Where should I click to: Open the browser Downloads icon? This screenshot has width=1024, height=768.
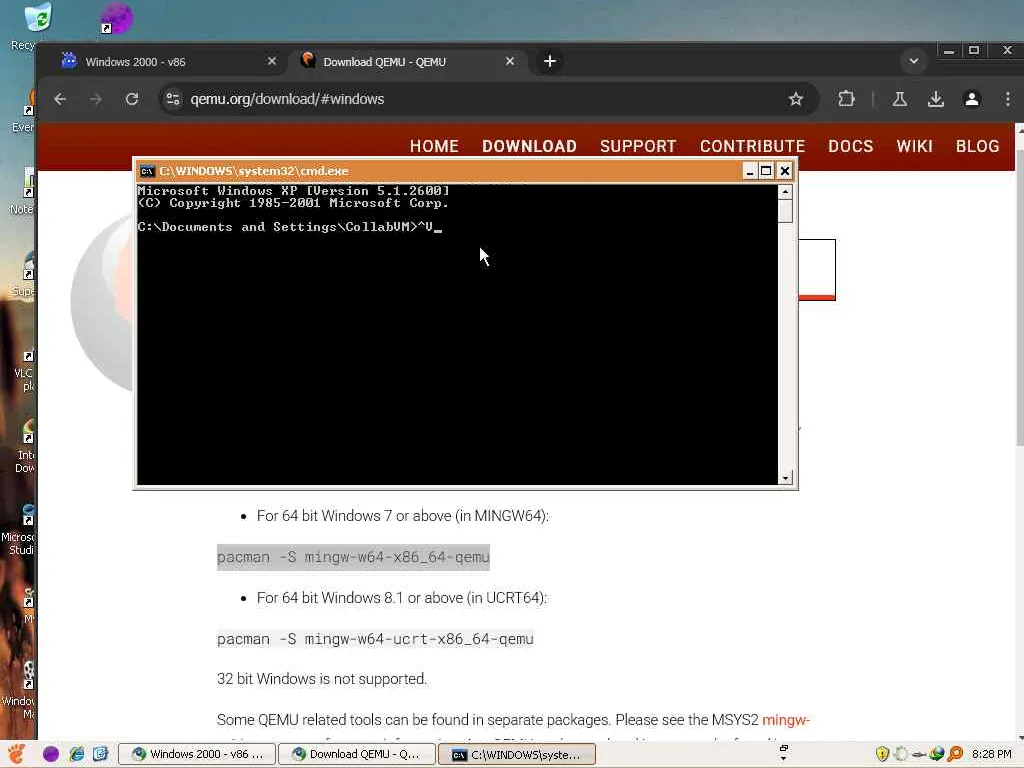tap(936, 99)
